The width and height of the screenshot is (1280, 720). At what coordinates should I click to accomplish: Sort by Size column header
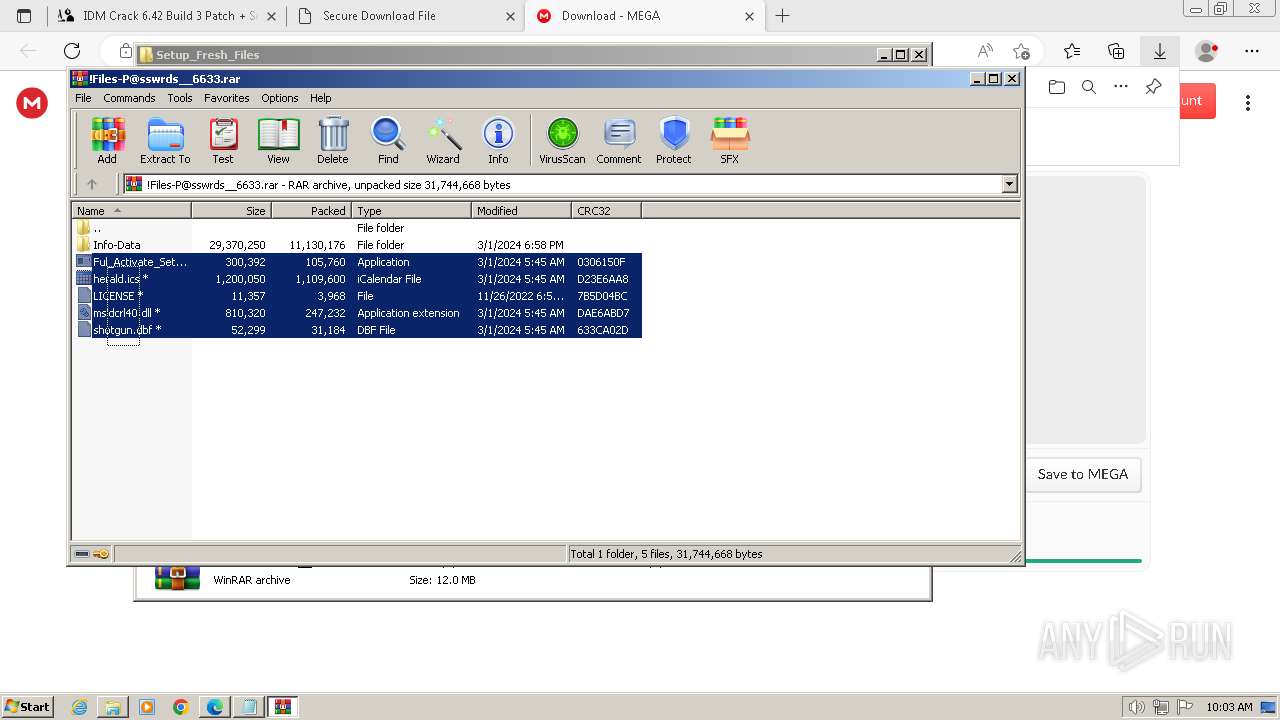[231, 211]
